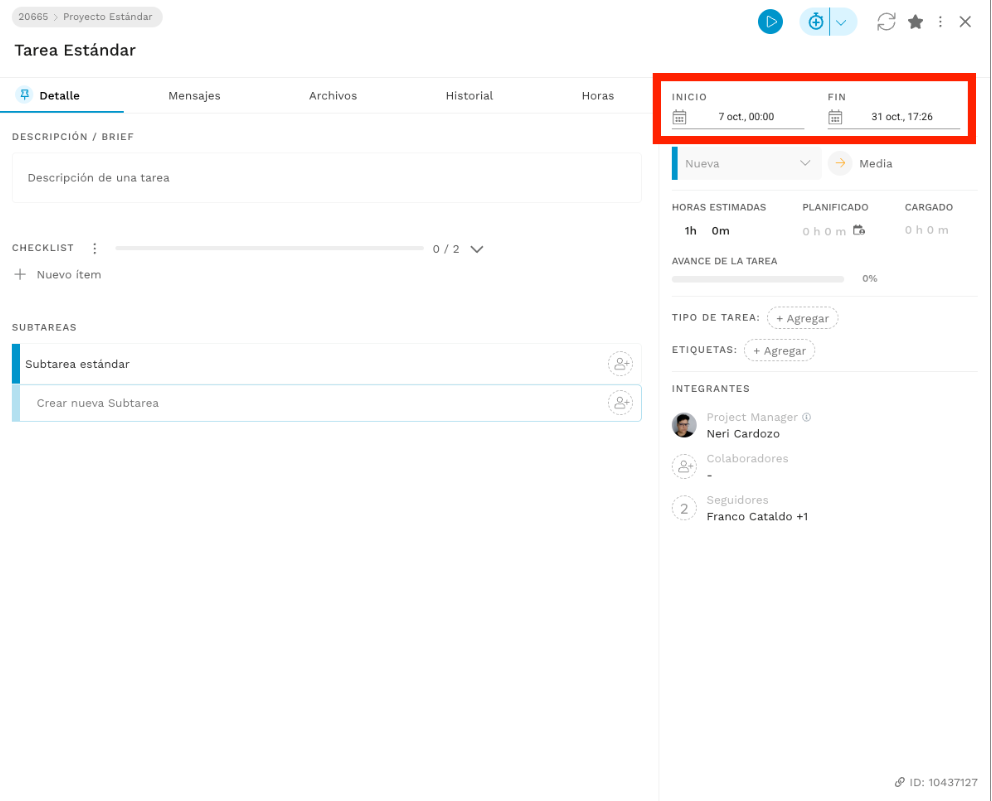Click the Media priority label
Viewport: 992px width, 801px height.
(x=876, y=164)
